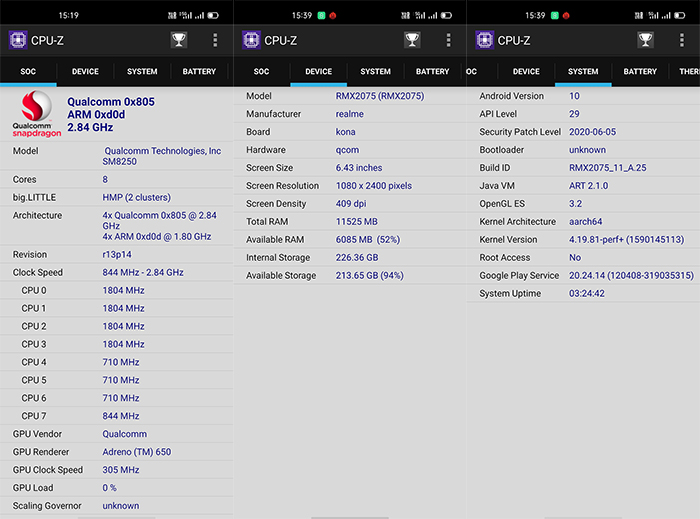Tap red recording indicator in middle status bar
Image resolution: width=700 pixels, height=519 pixels.
(333, 16)
